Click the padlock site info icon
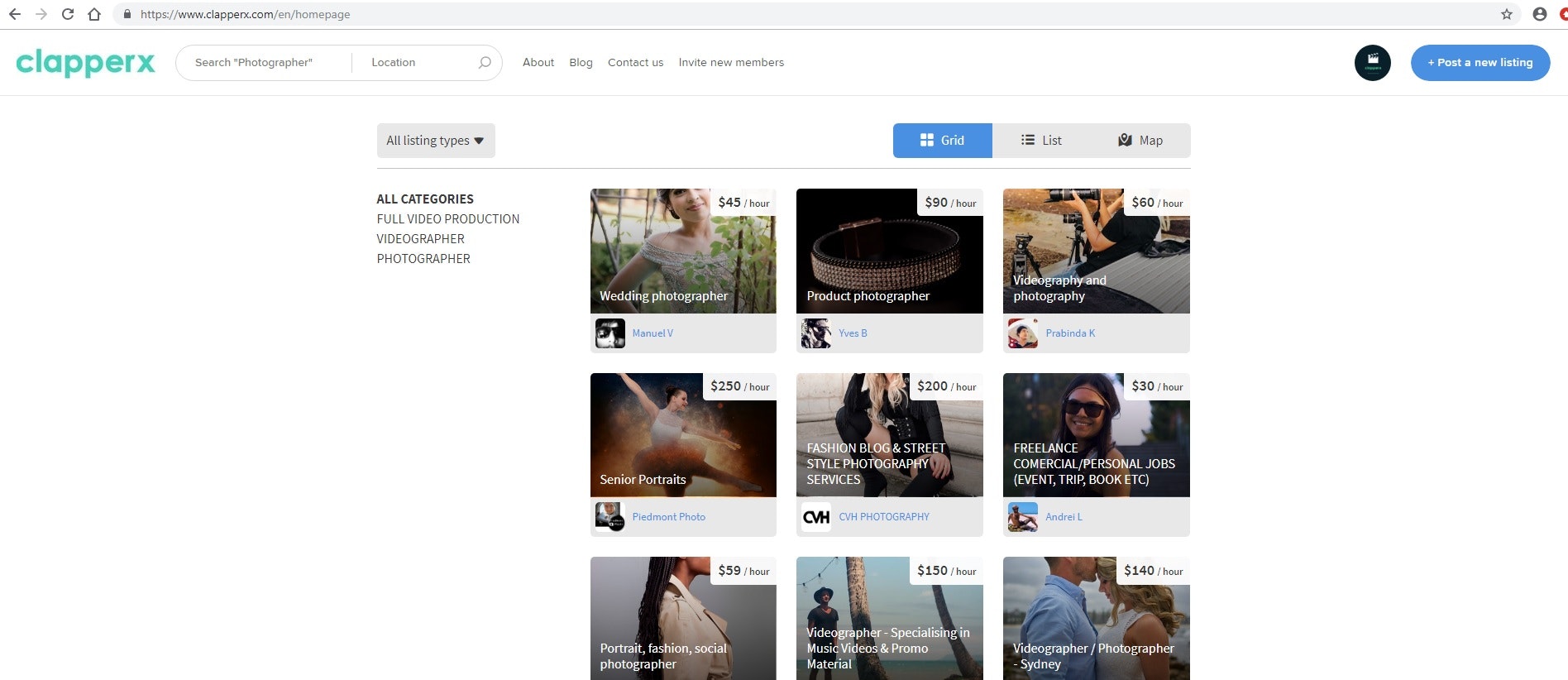Viewport: 1568px width, 680px height. [127, 14]
